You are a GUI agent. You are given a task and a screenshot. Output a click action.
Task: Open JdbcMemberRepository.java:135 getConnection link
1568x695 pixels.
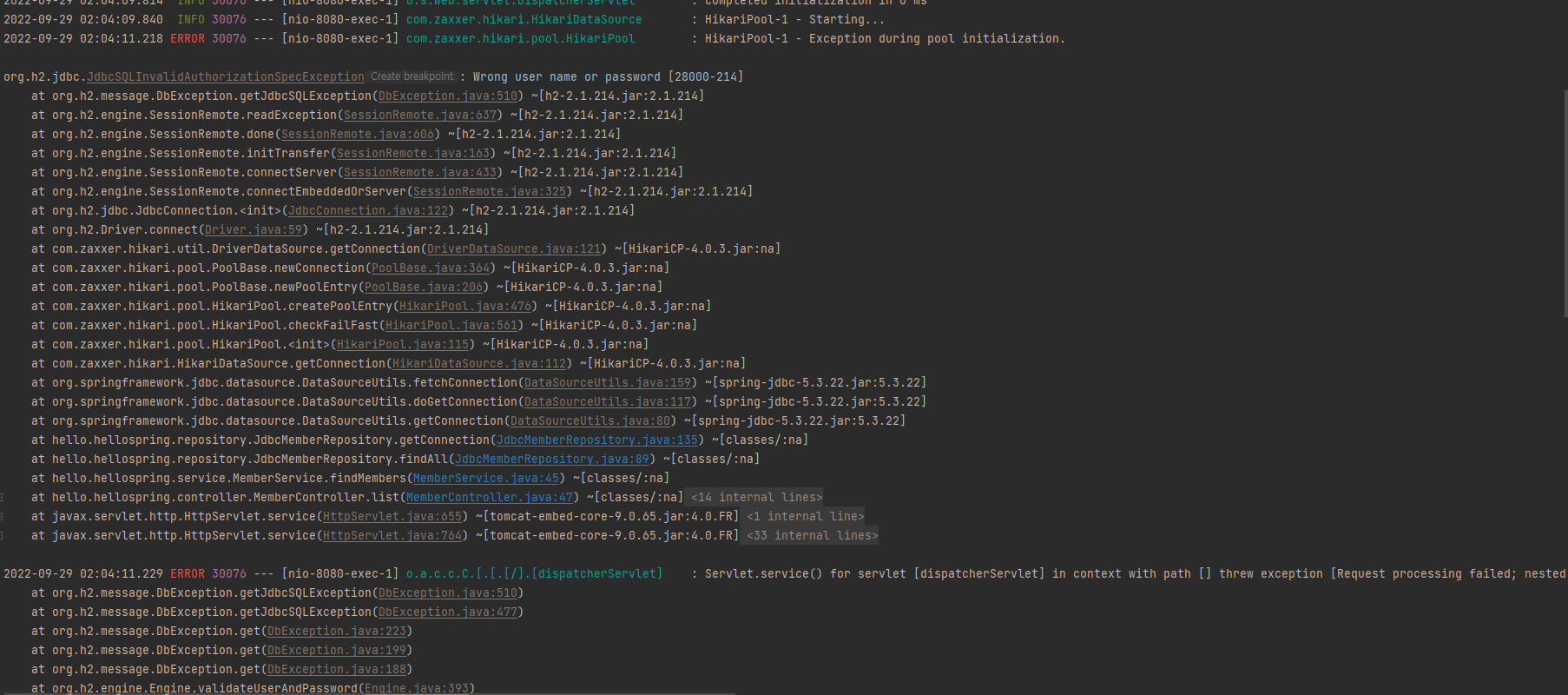(x=597, y=440)
